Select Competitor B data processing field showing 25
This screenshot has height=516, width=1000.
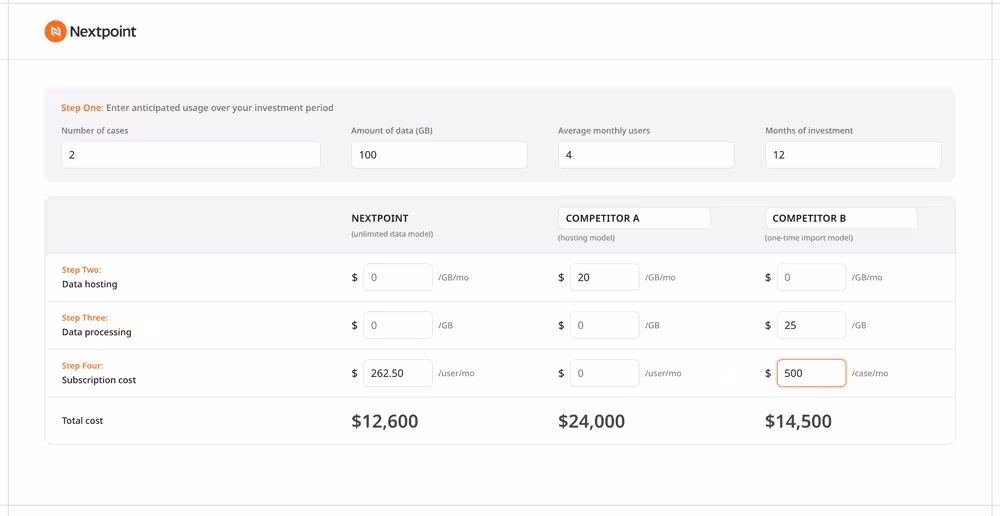click(812, 325)
